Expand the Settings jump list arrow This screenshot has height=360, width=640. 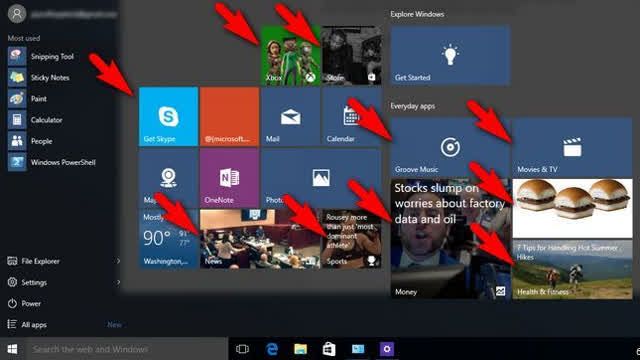pyautogui.click(x=118, y=282)
